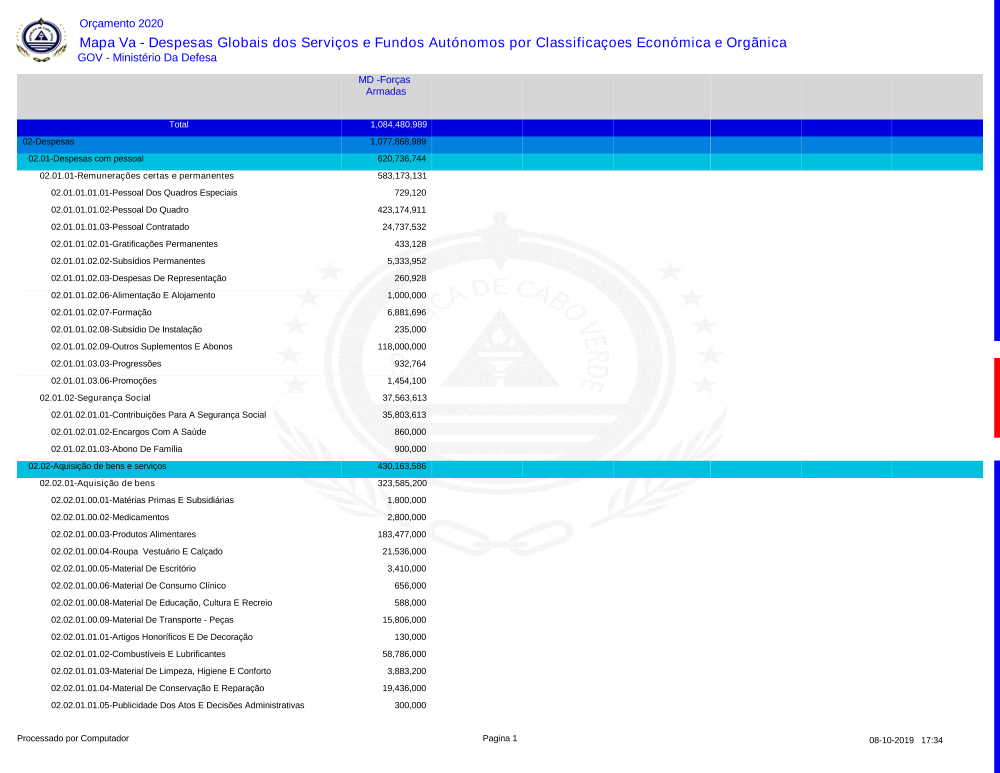Click '02.02-Aquisição de bens e serviços' row
The image size is (1000, 773).
(97, 466)
